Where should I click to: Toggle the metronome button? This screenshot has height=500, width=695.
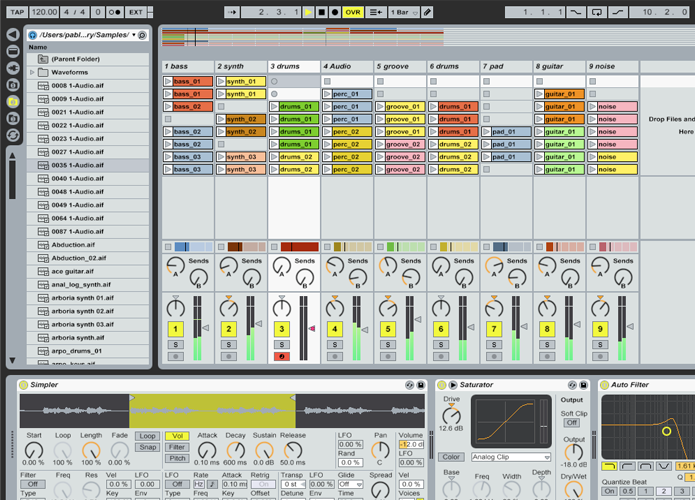pyautogui.click(x=115, y=12)
